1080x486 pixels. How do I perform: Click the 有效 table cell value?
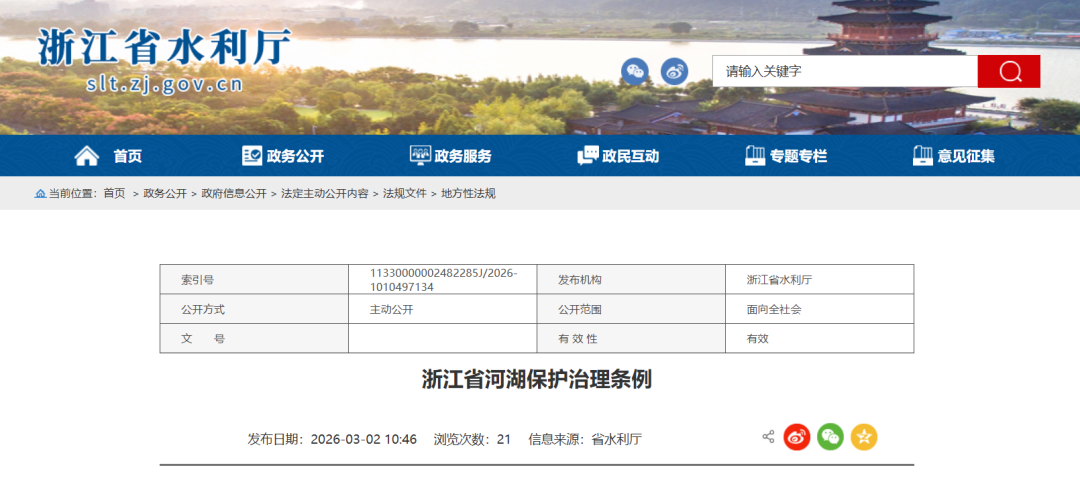pyautogui.click(x=758, y=339)
